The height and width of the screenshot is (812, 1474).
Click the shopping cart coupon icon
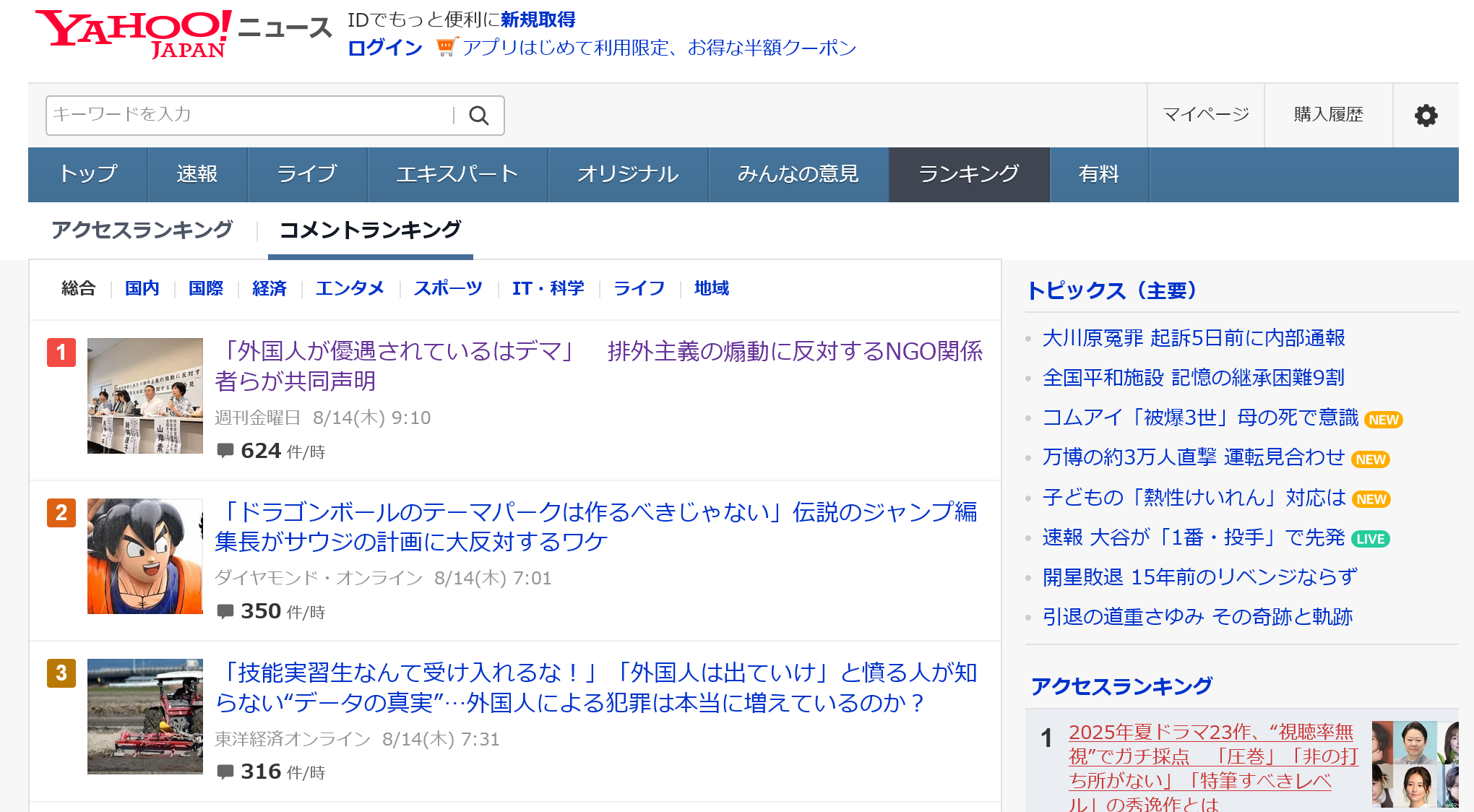pyautogui.click(x=447, y=48)
